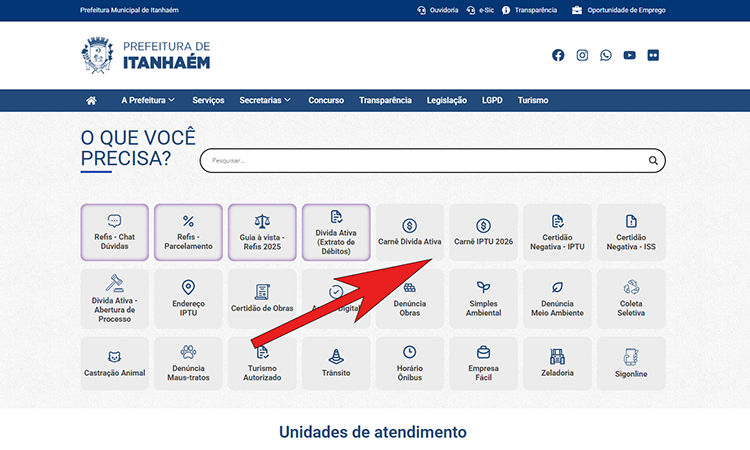Click the Flickr icon in header

[x=653, y=55]
